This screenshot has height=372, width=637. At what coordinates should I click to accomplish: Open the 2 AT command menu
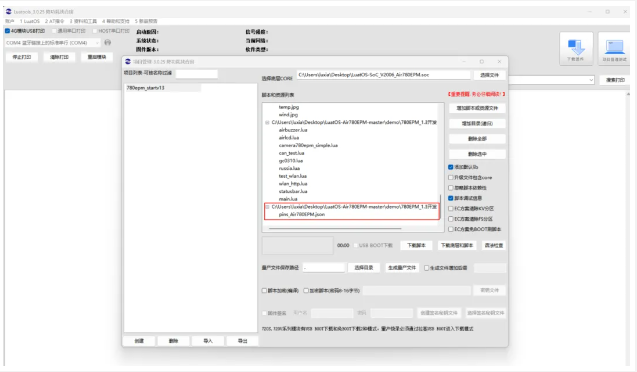pyautogui.click(x=54, y=21)
